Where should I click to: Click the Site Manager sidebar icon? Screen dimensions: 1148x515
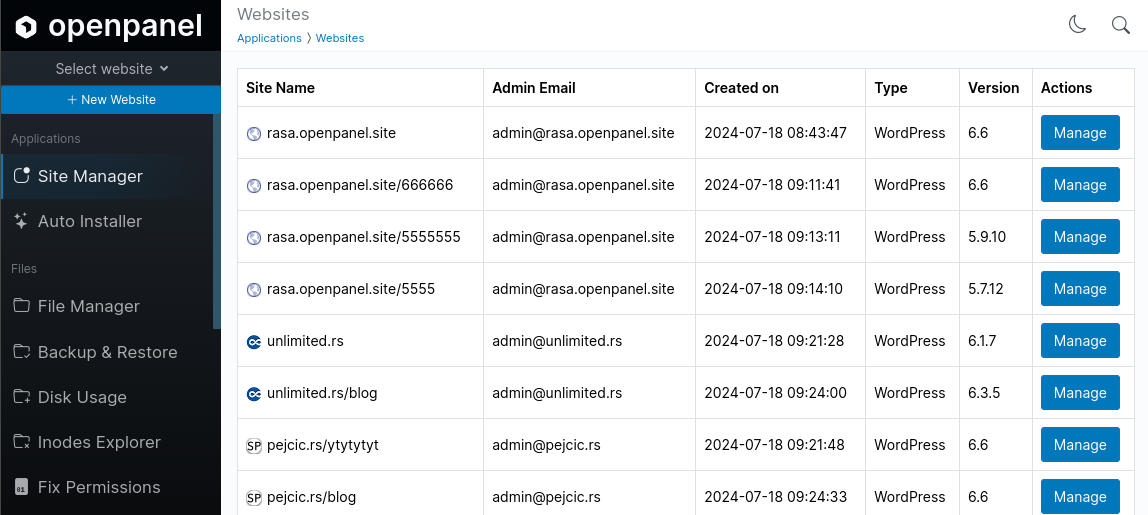tap(22, 176)
